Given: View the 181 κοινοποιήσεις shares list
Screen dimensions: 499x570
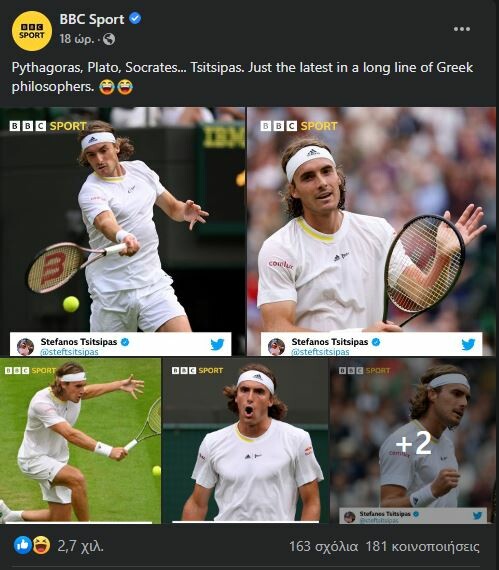Looking at the screenshot, I should pyautogui.click(x=423, y=546).
